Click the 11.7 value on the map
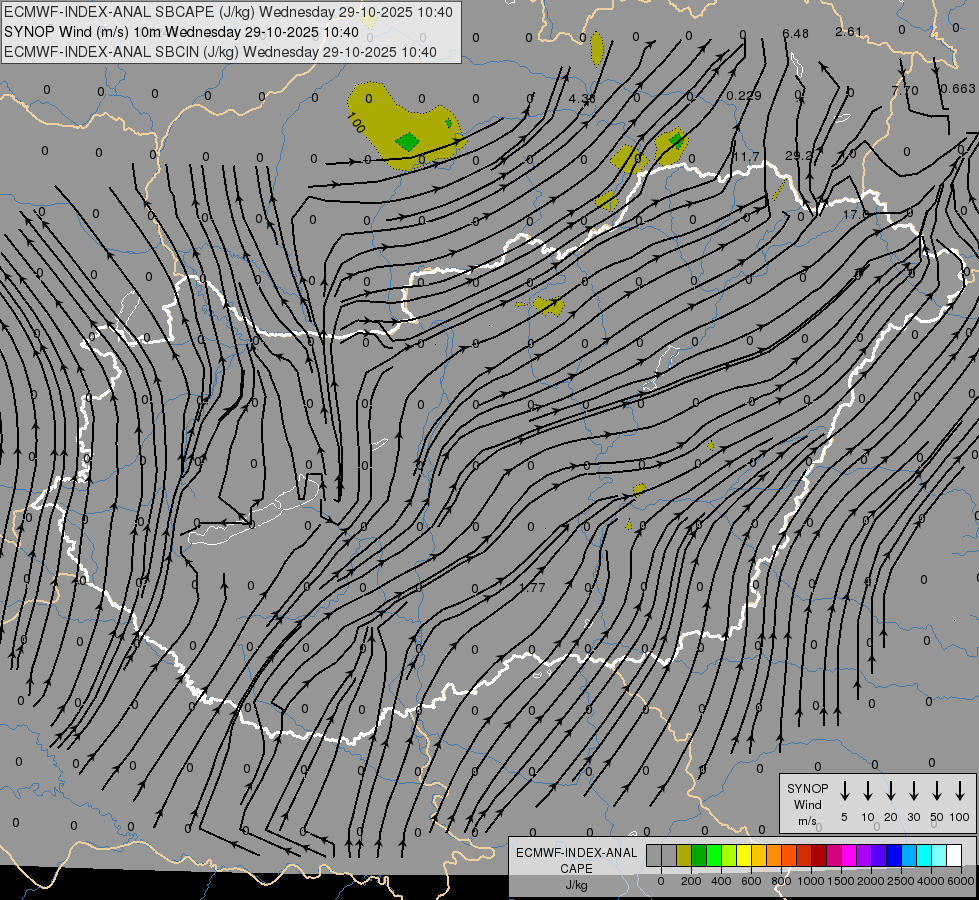This screenshot has height=900, width=979. pos(746,156)
